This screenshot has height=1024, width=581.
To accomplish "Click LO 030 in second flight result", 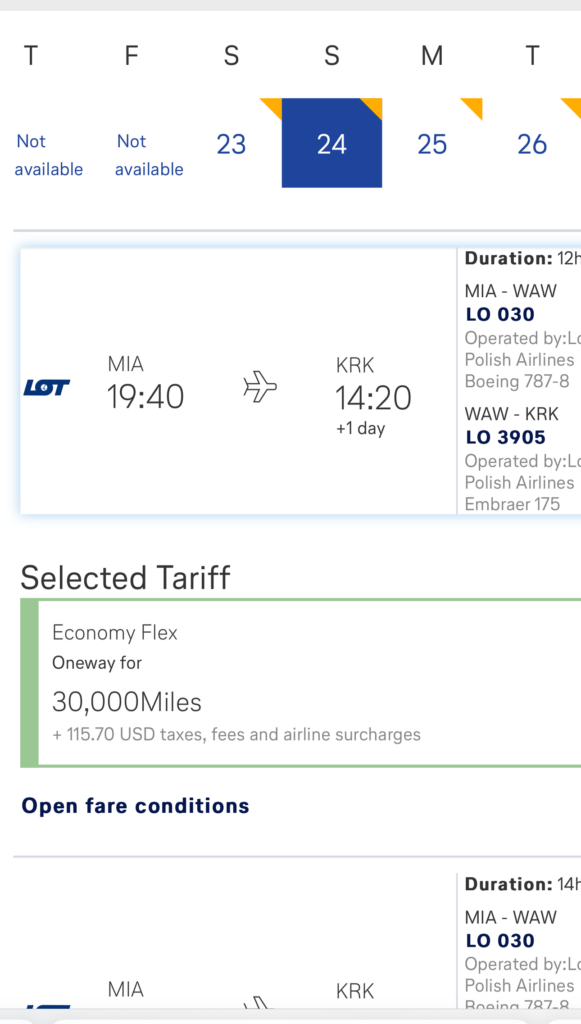I will pyautogui.click(x=500, y=940).
